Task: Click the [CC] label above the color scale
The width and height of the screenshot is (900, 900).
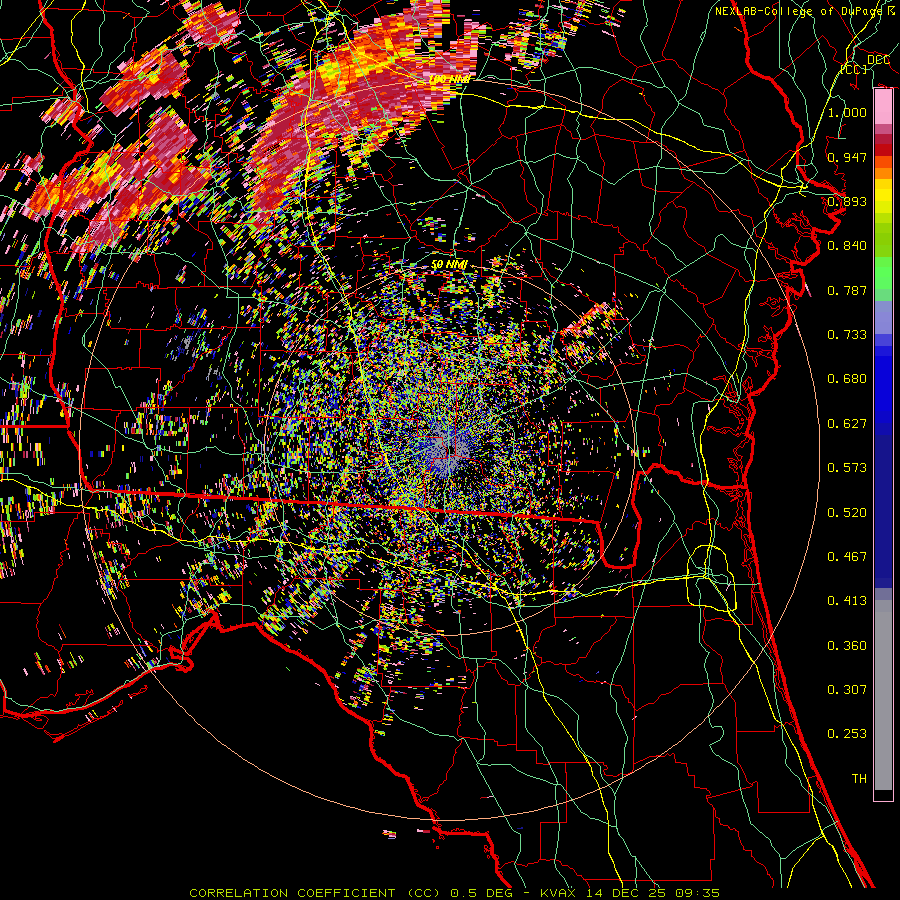Action: [x=854, y=69]
